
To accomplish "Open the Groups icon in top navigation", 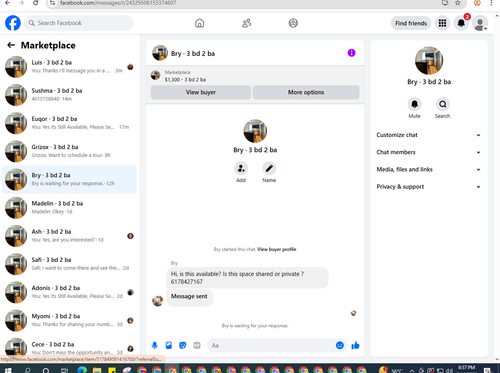I will coord(293,23).
